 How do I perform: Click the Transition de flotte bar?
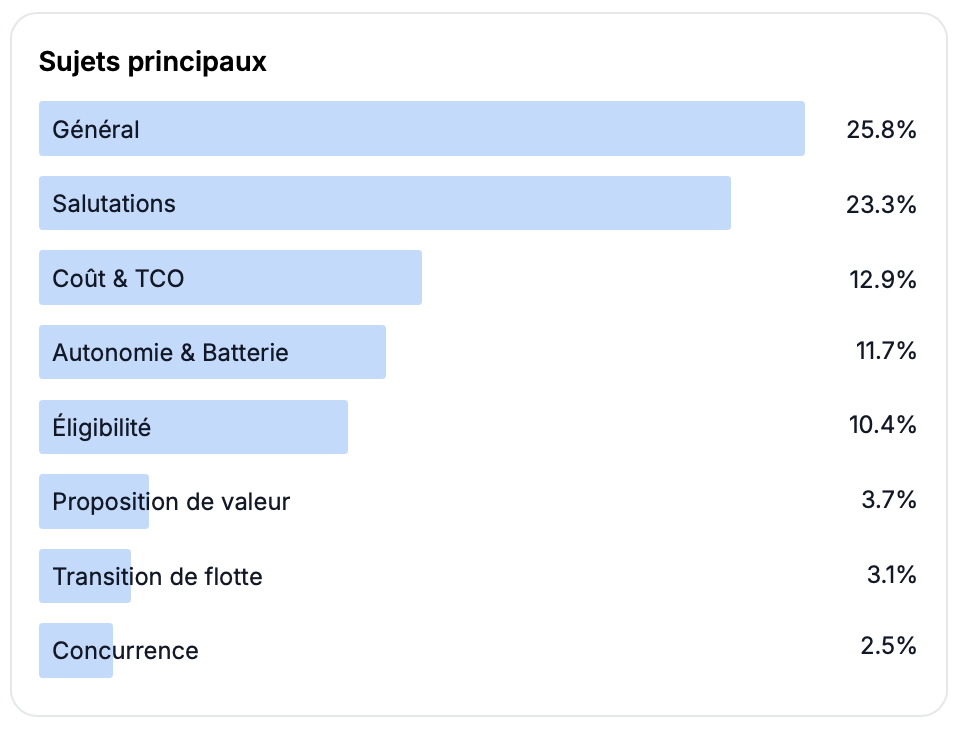tap(85, 576)
